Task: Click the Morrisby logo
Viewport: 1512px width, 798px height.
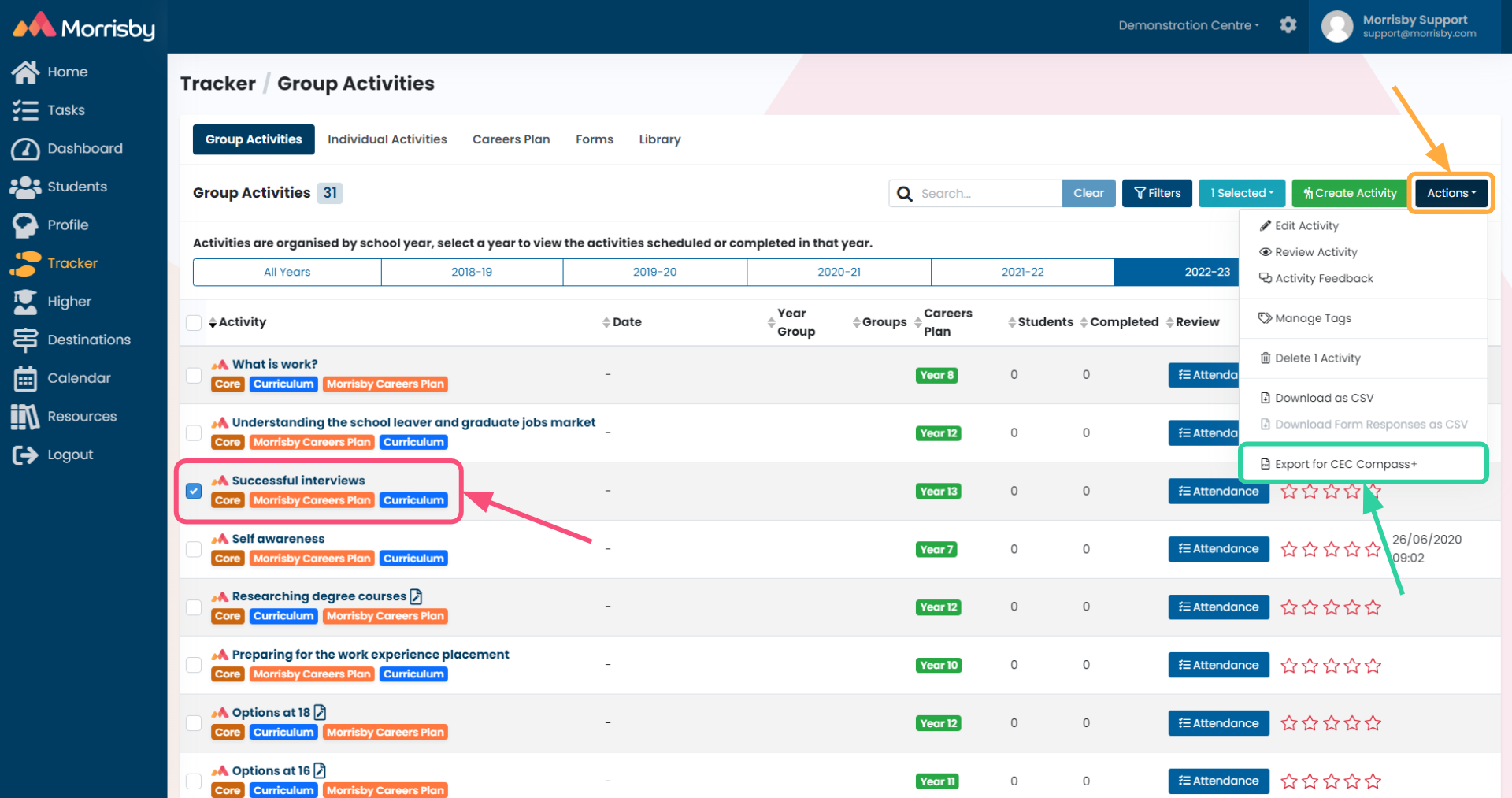Action: (x=84, y=27)
